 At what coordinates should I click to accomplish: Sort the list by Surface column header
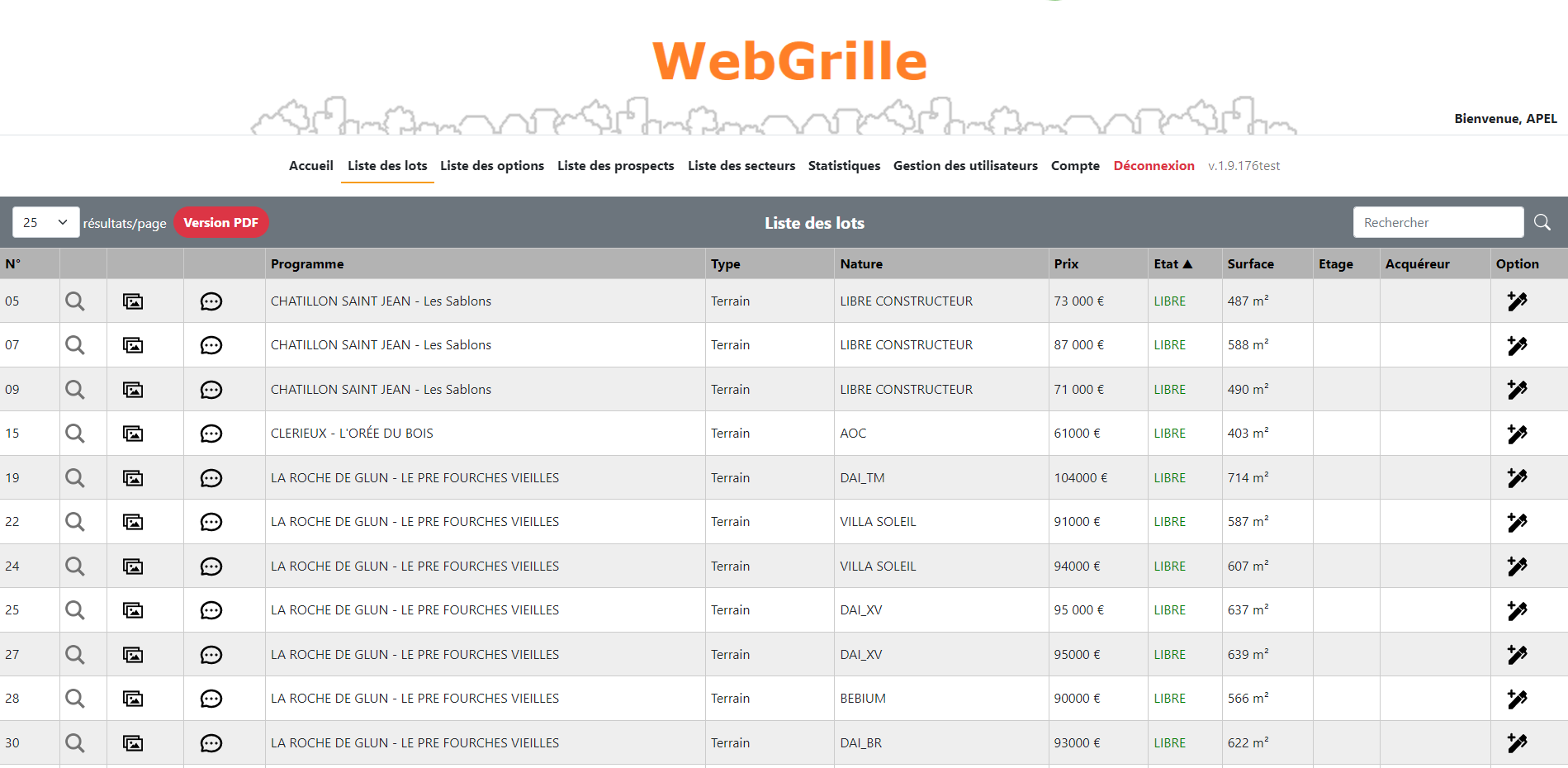[x=1250, y=264]
